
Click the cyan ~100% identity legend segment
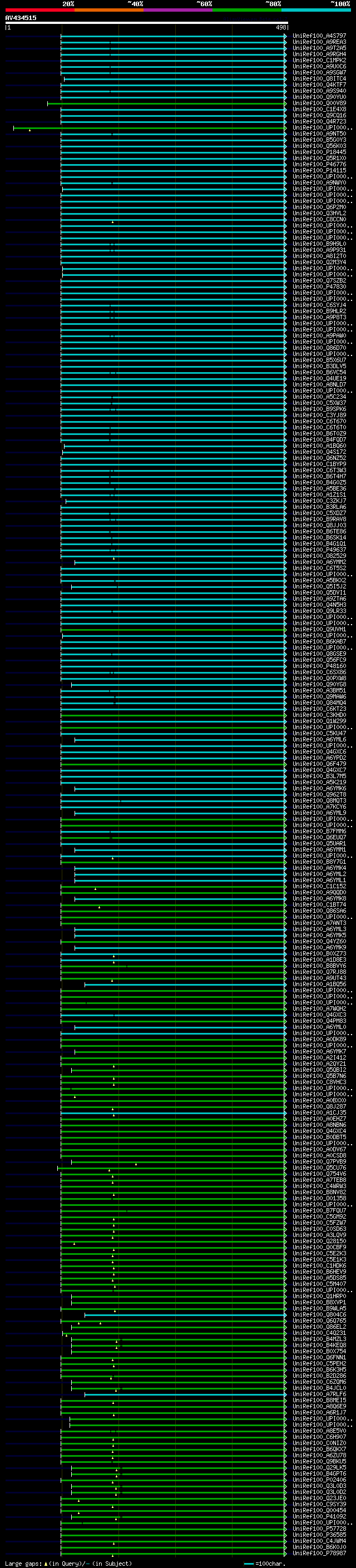[317, 11]
